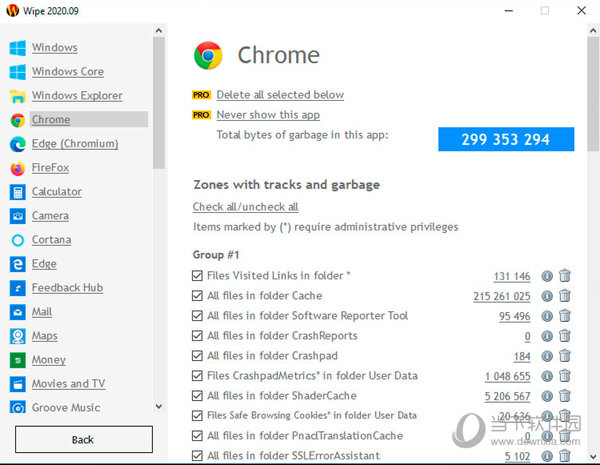The image size is (600, 465).
Task: Uncheck All files in folder Cache
Action: (197, 296)
